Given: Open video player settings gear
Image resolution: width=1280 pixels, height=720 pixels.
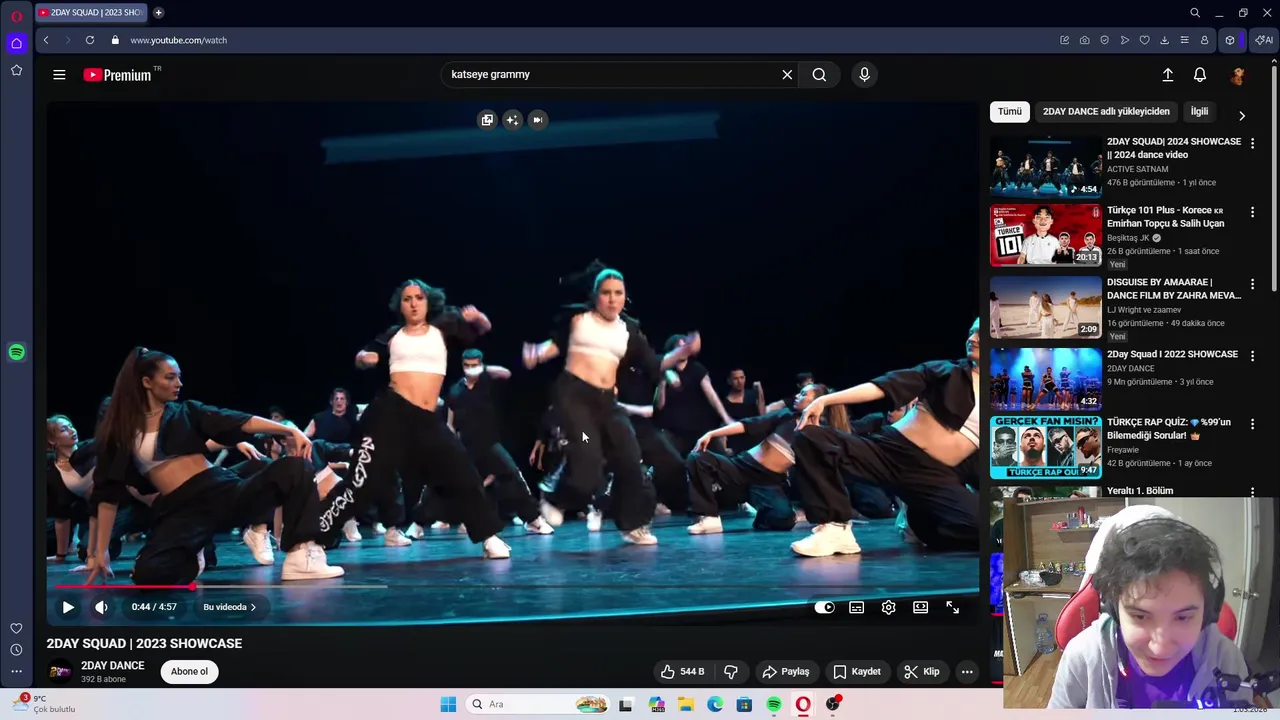Looking at the screenshot, I should [x=888, y=607].
